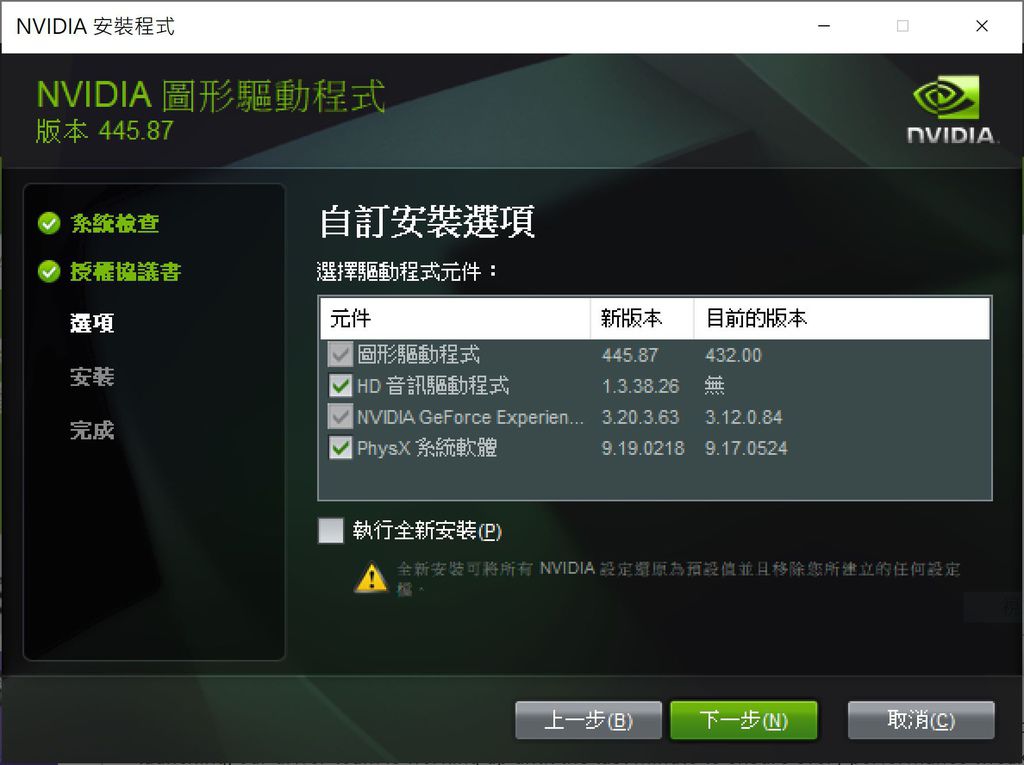Cancel installation with 取消 button
The width and height of the screenshot is (1024, 765).
[921, 720]
